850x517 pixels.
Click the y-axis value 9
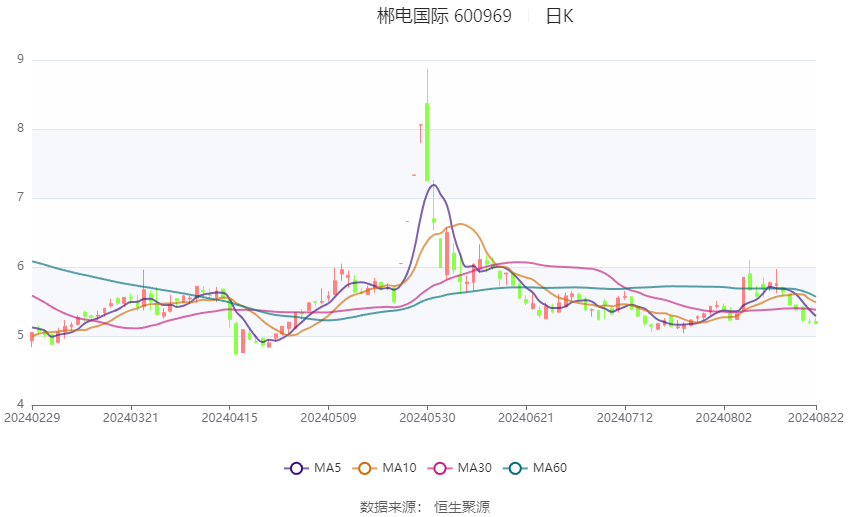(21, 59)
